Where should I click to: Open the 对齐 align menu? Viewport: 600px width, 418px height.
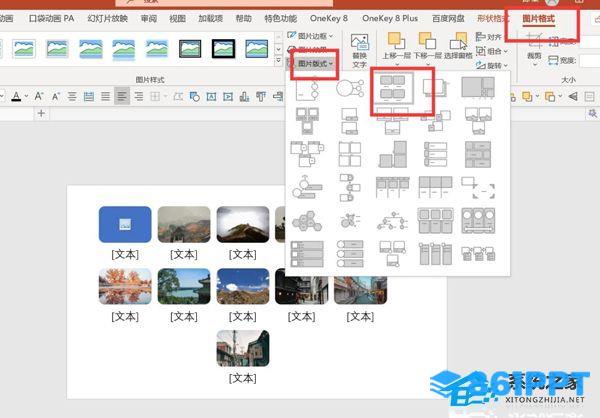[x=489, y=37]
